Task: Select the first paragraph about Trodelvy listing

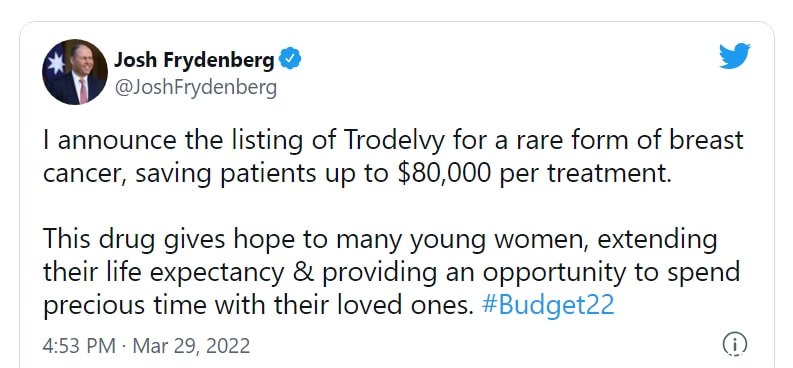Action: (x=393, y=157)
